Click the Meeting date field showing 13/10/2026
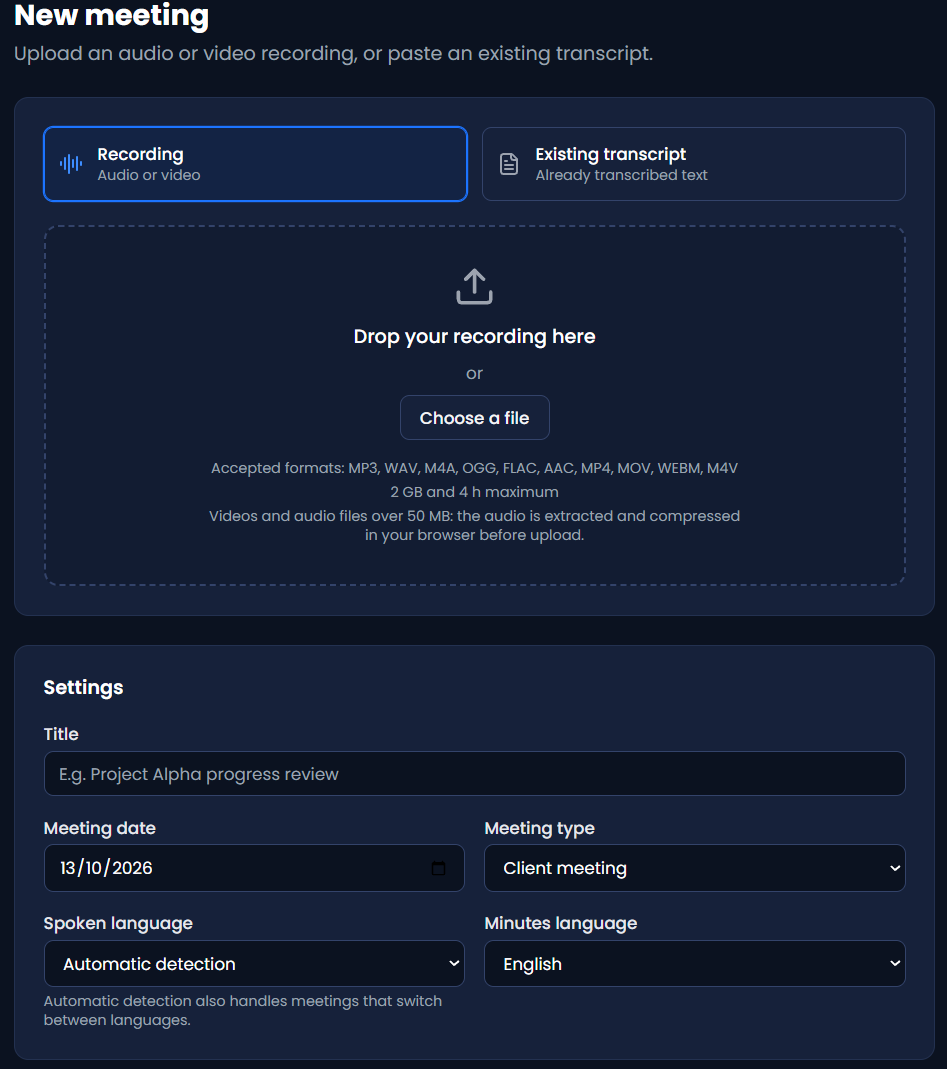Viewport: 947px width, 1069px height. click(254, 868)
